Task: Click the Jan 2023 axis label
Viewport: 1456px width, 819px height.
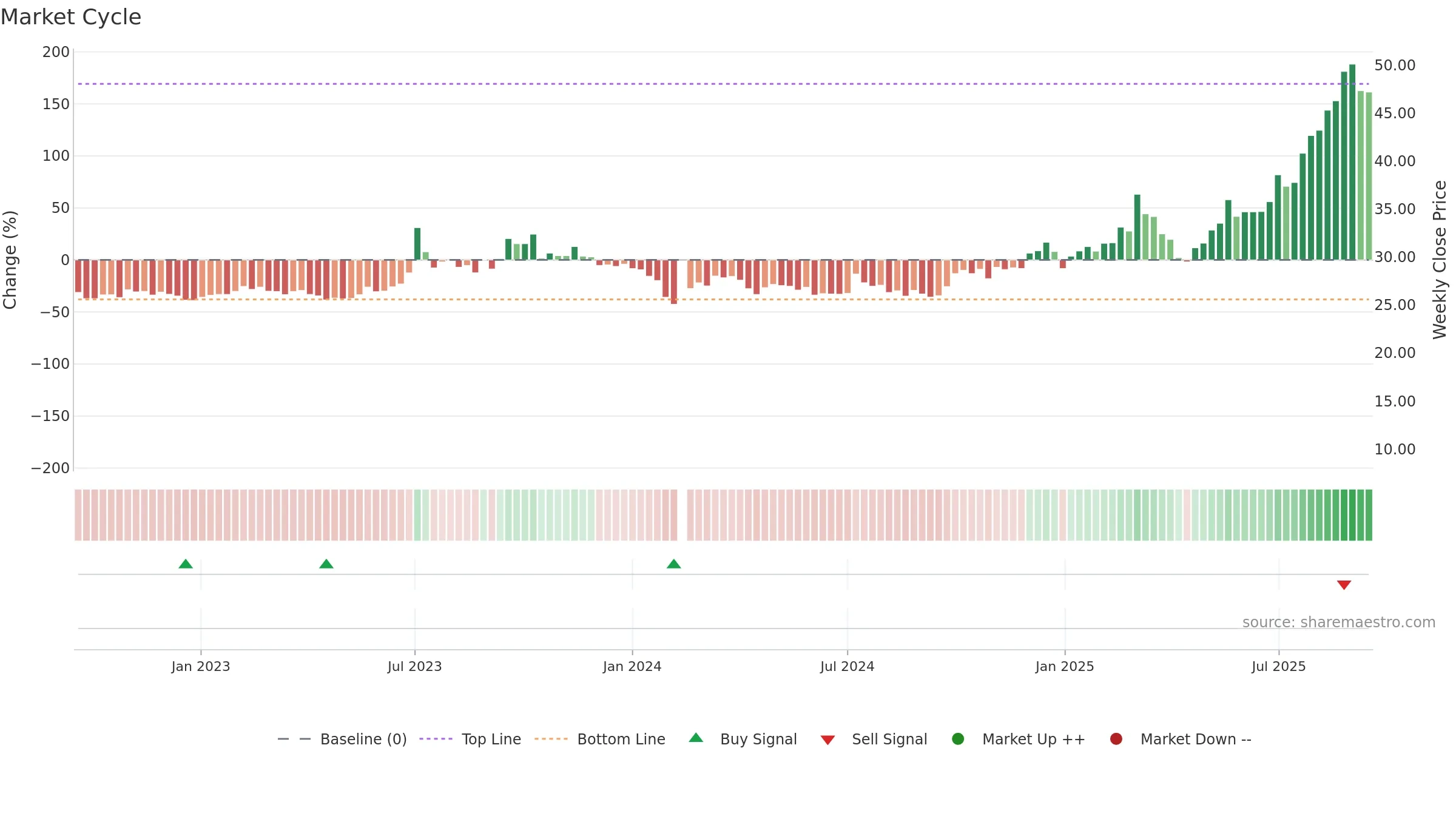Action: 201,667
